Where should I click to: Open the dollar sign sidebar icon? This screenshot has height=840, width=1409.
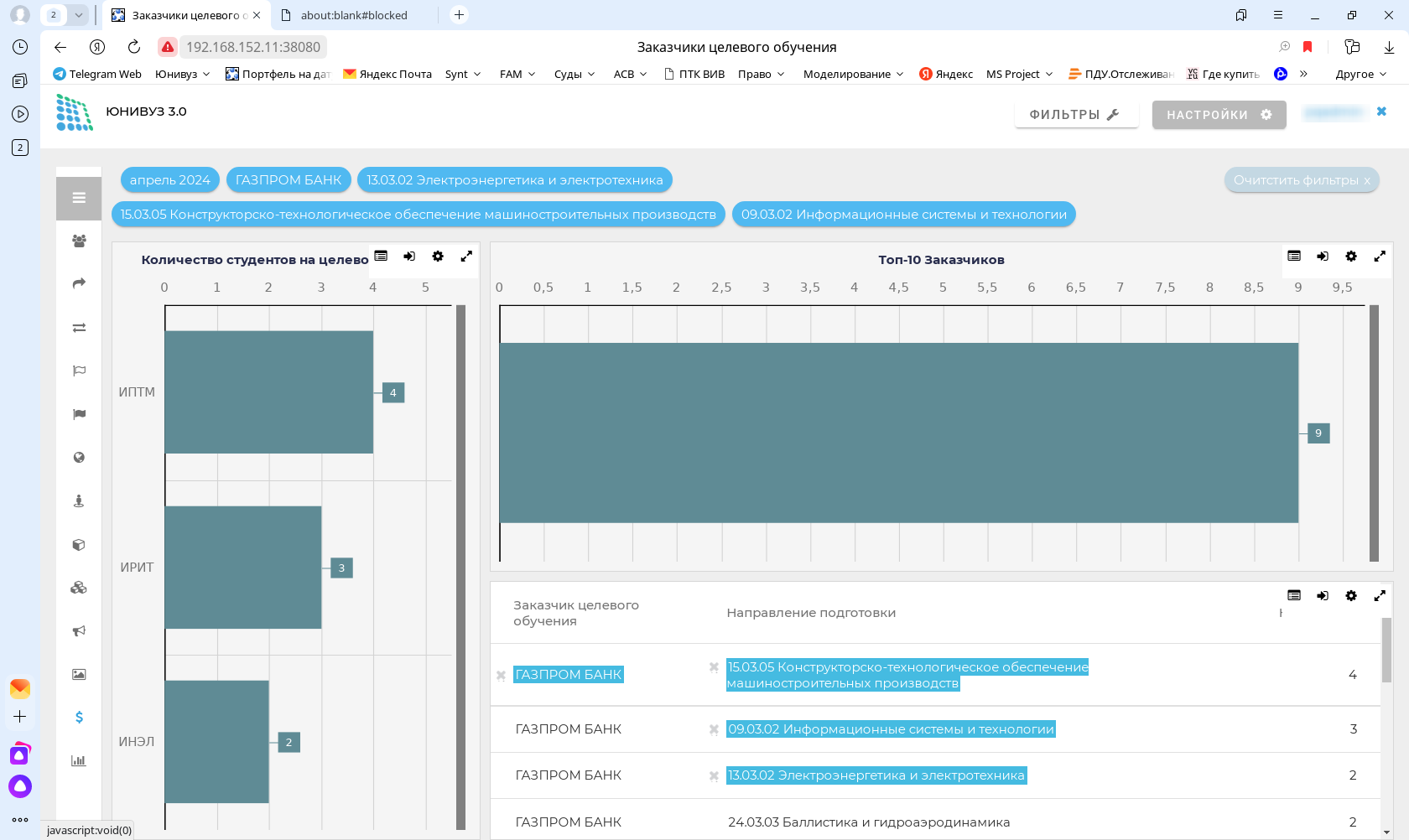79,718
